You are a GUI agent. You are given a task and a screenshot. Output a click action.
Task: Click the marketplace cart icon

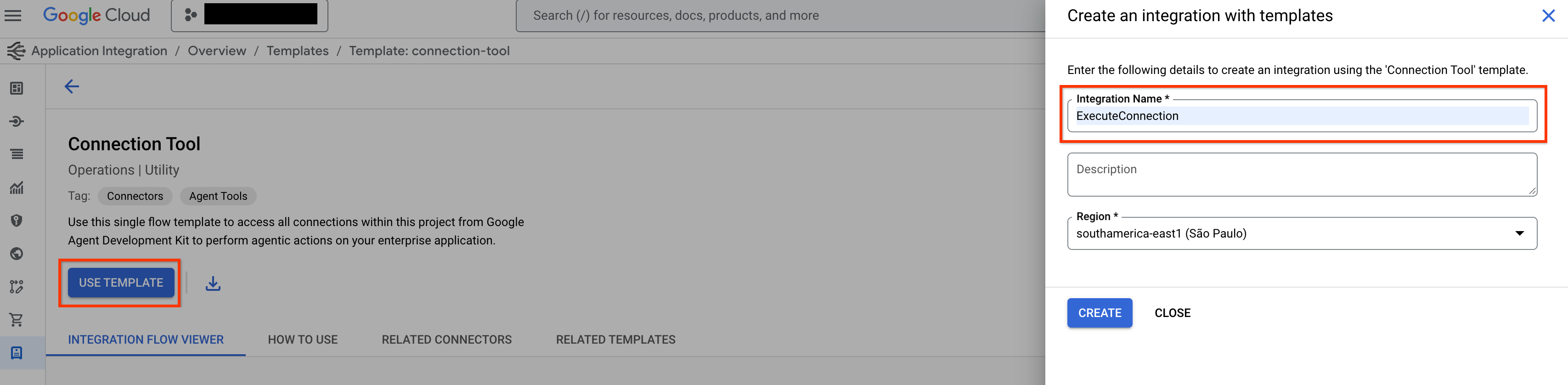pyautogui.click(x=17, y=319)
